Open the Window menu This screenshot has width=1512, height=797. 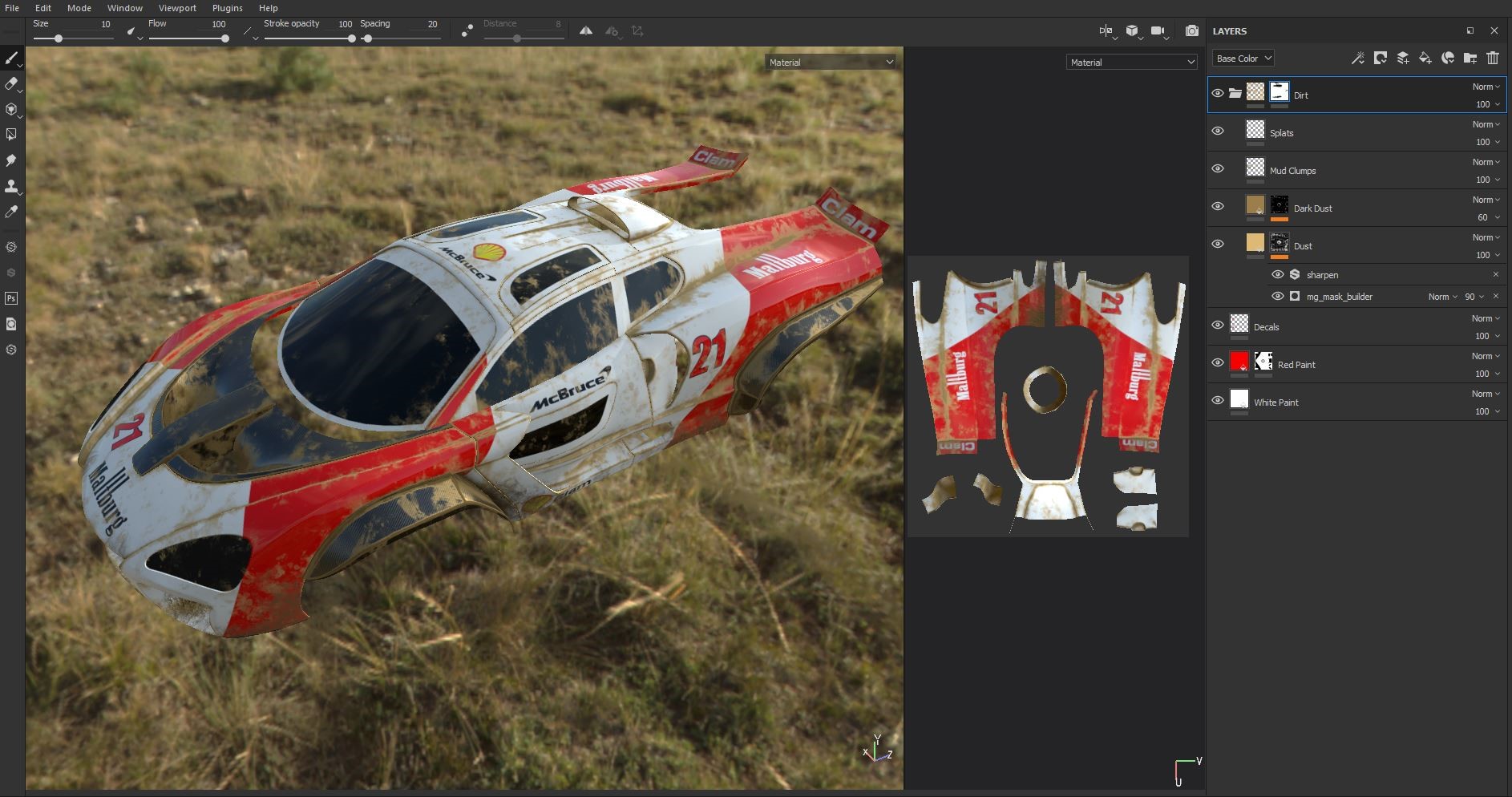tap(125, 8)
